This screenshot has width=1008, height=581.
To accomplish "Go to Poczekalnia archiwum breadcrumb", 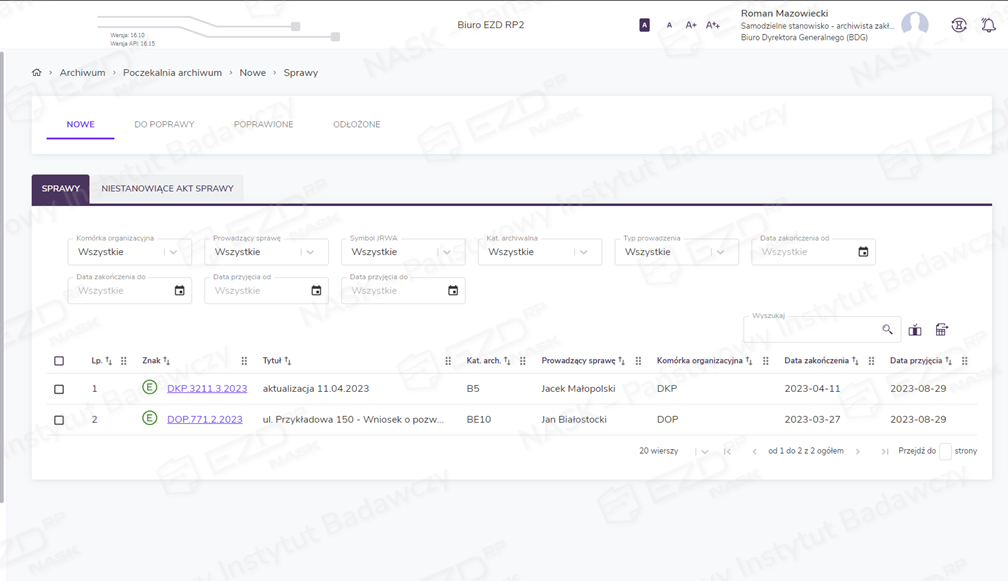I will coord(172,73).
